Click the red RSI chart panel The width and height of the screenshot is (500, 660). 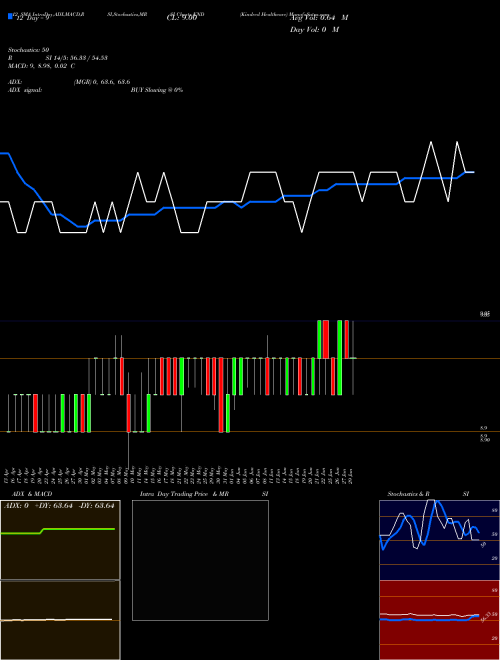(439, 620)
